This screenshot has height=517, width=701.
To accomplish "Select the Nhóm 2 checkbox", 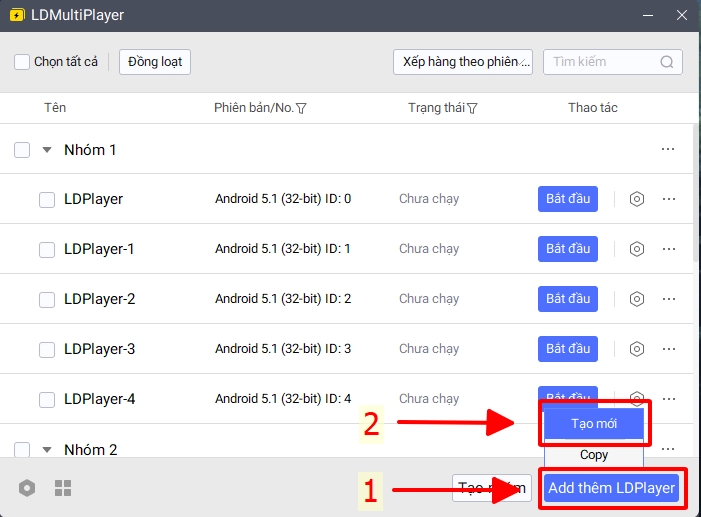I will point(22,449).
